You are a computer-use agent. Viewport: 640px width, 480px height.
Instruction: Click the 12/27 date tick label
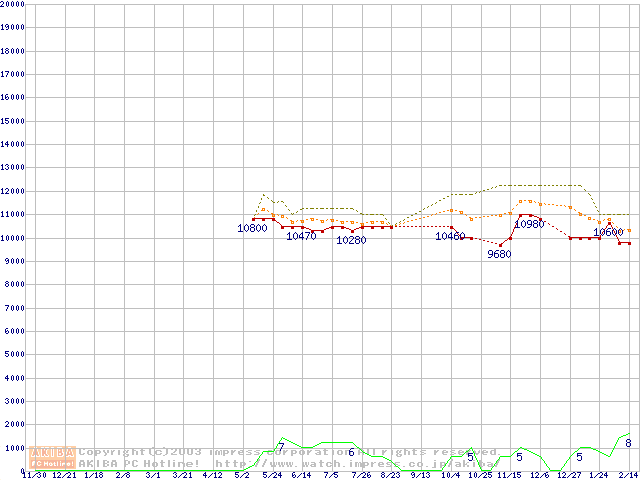coord(569,475)
